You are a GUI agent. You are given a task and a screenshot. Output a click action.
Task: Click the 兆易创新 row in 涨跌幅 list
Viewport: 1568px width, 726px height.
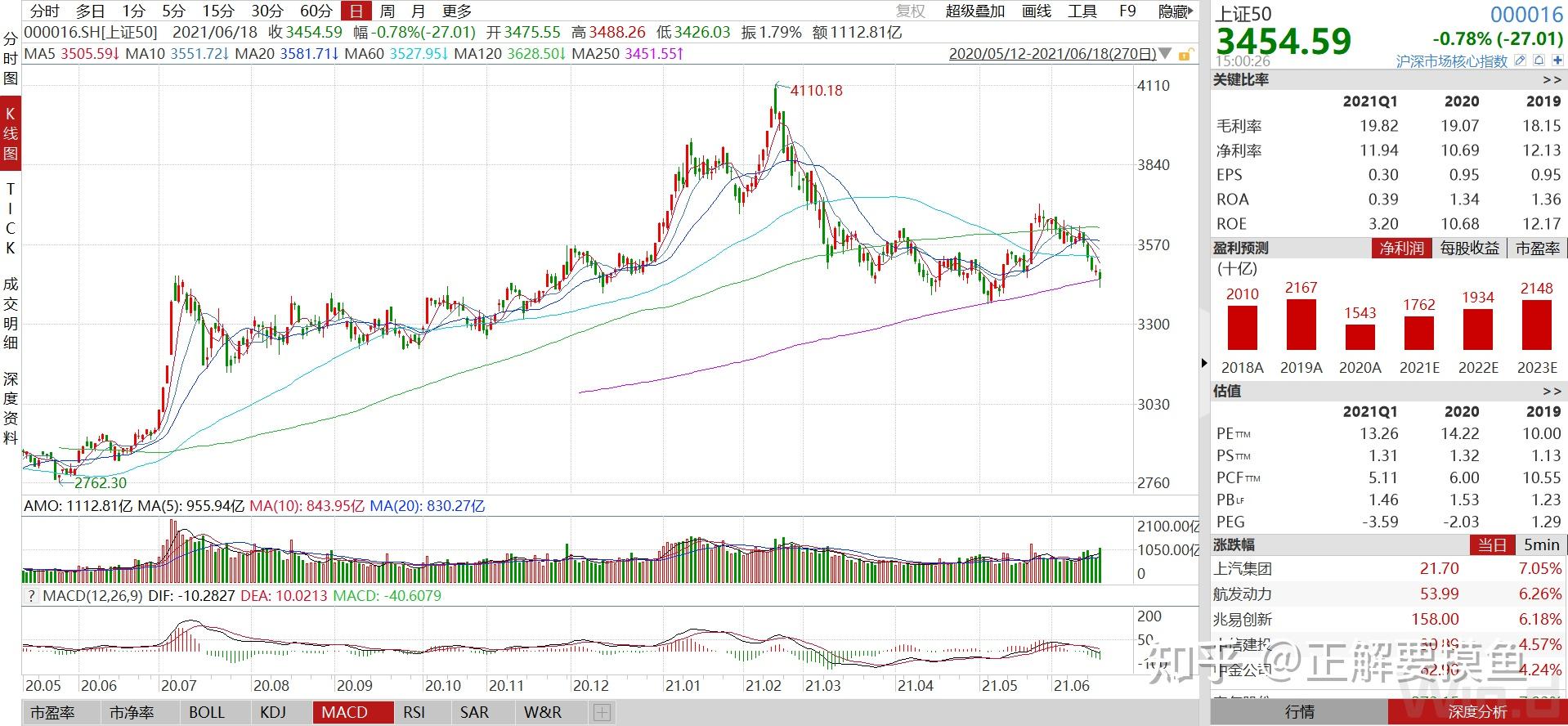1388,619
